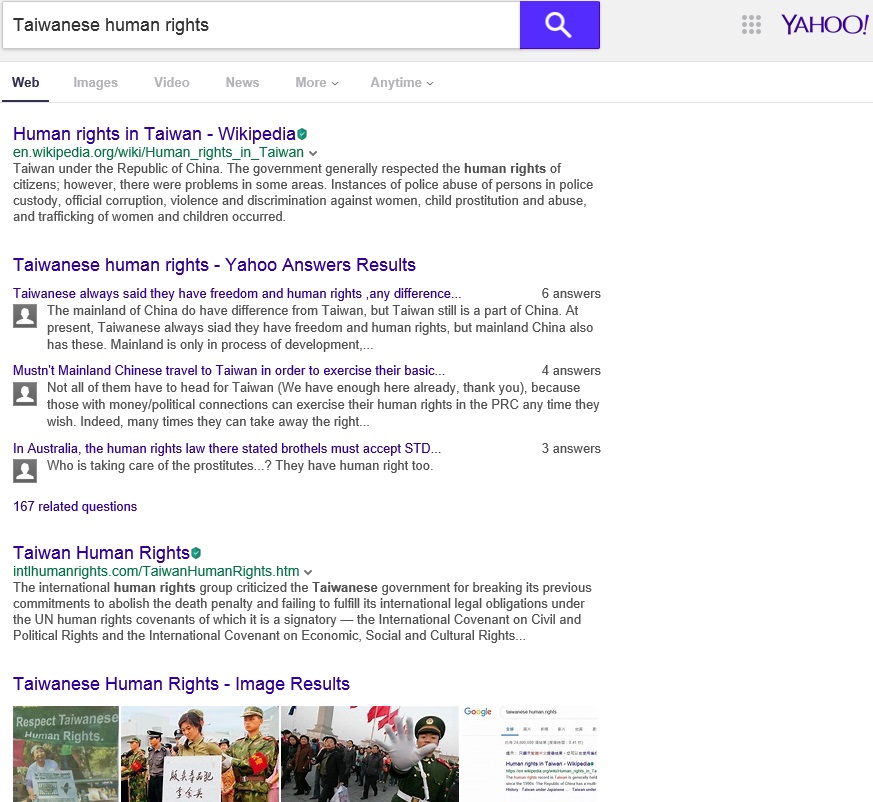Click green verified badge beside Wikipedia result
The height and width of the screenshot is (802, 873).
tap(302, 134)
